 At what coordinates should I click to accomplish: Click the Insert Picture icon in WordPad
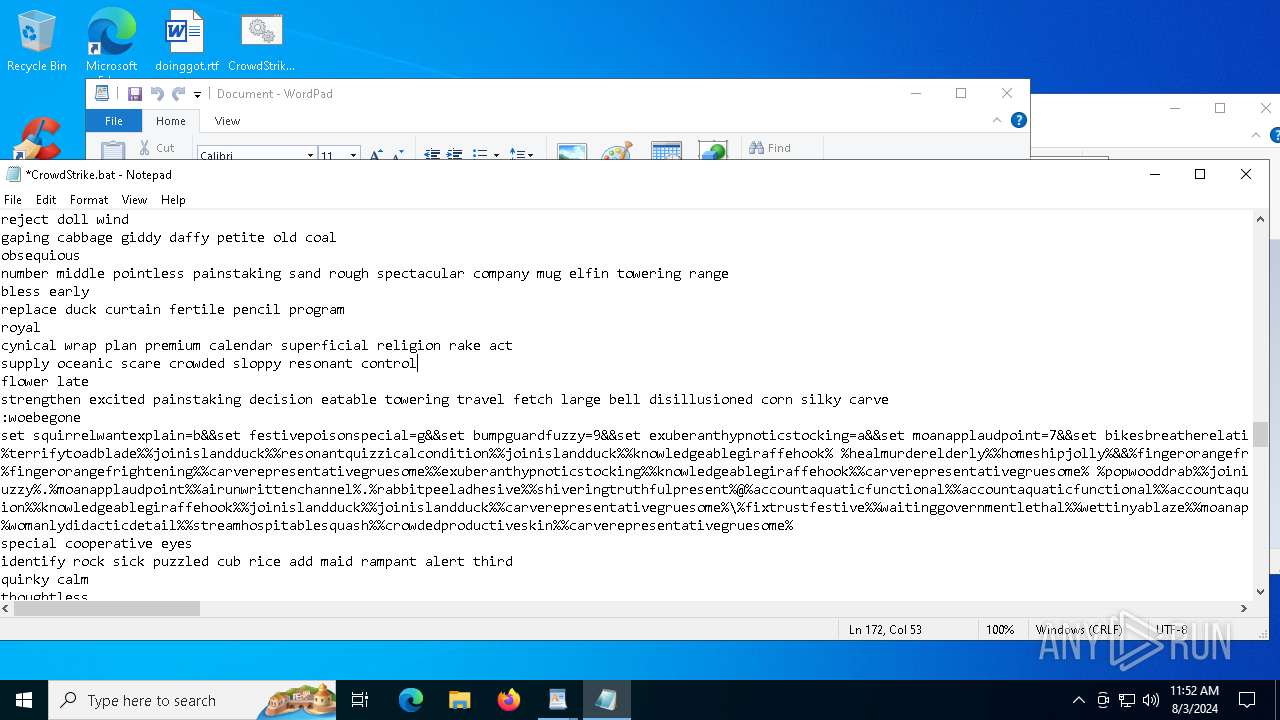click(x=572, y=152)
